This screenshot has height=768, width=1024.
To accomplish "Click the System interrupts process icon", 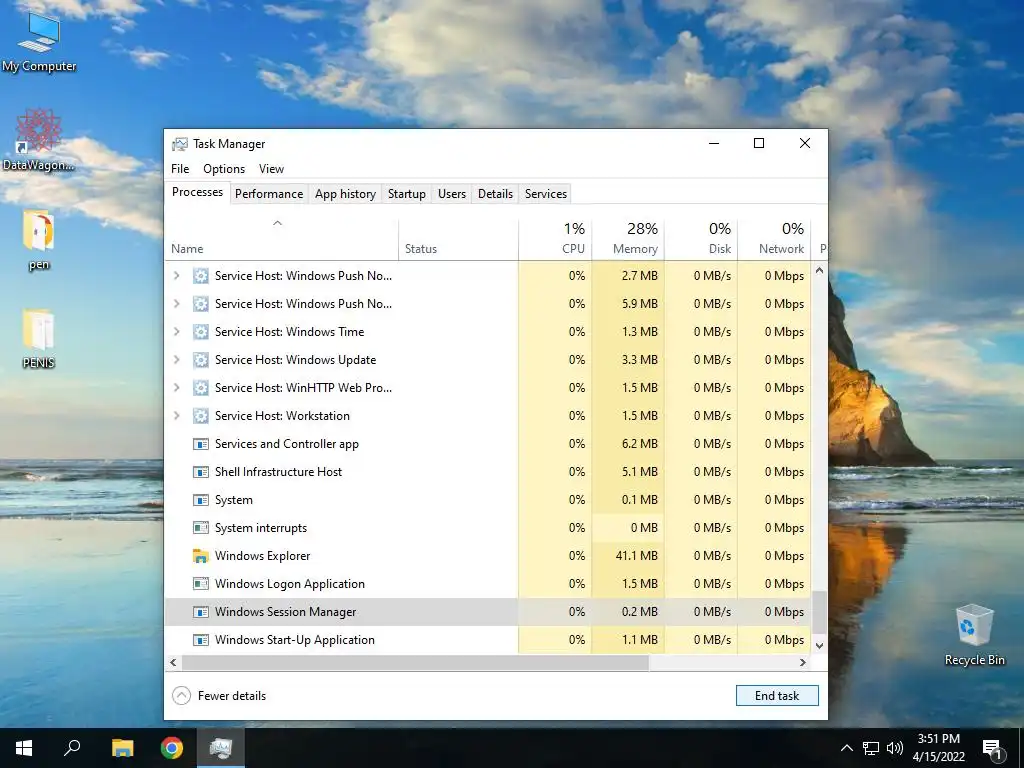I will click(200, 528).
